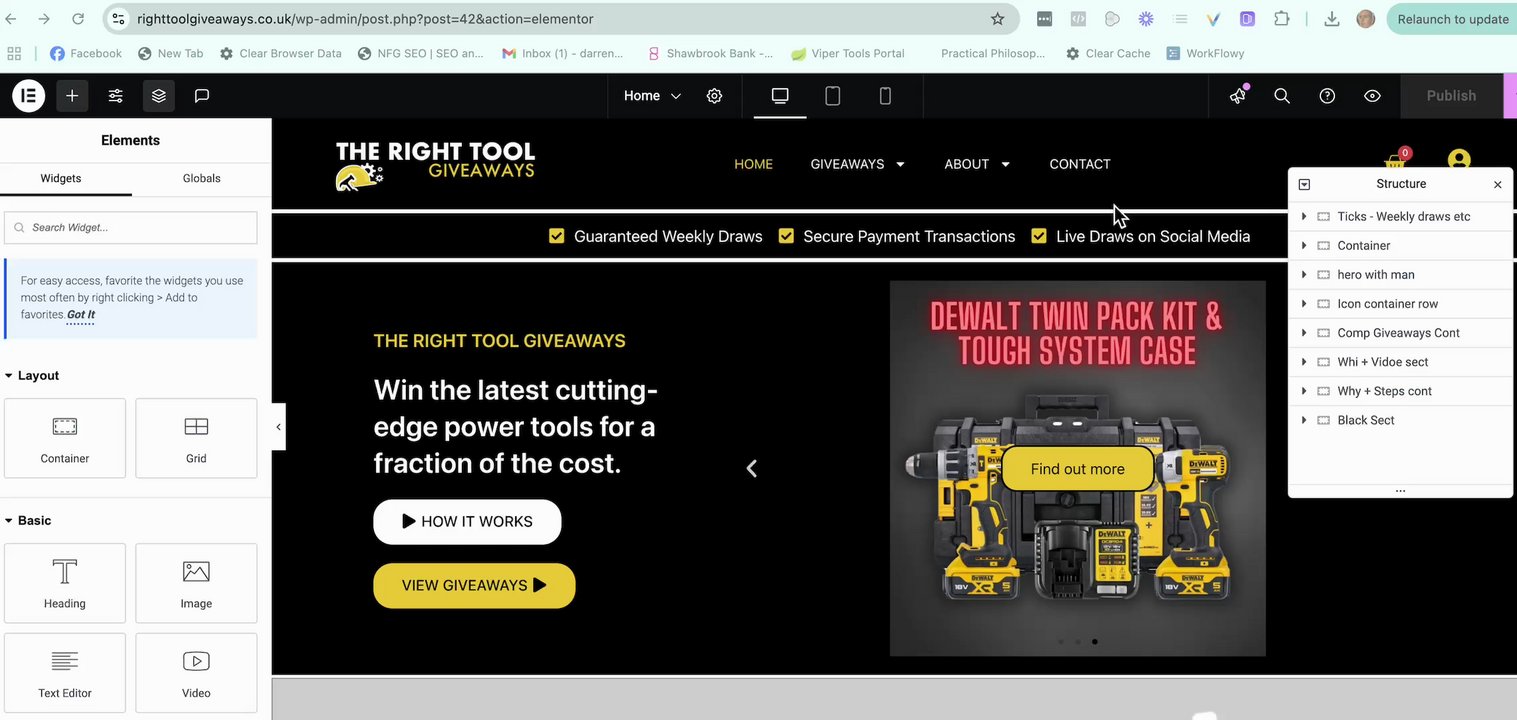This screenshot has width=1517, height=720.
Task: Click the user account icon on site header
Action: point(1459,160)
